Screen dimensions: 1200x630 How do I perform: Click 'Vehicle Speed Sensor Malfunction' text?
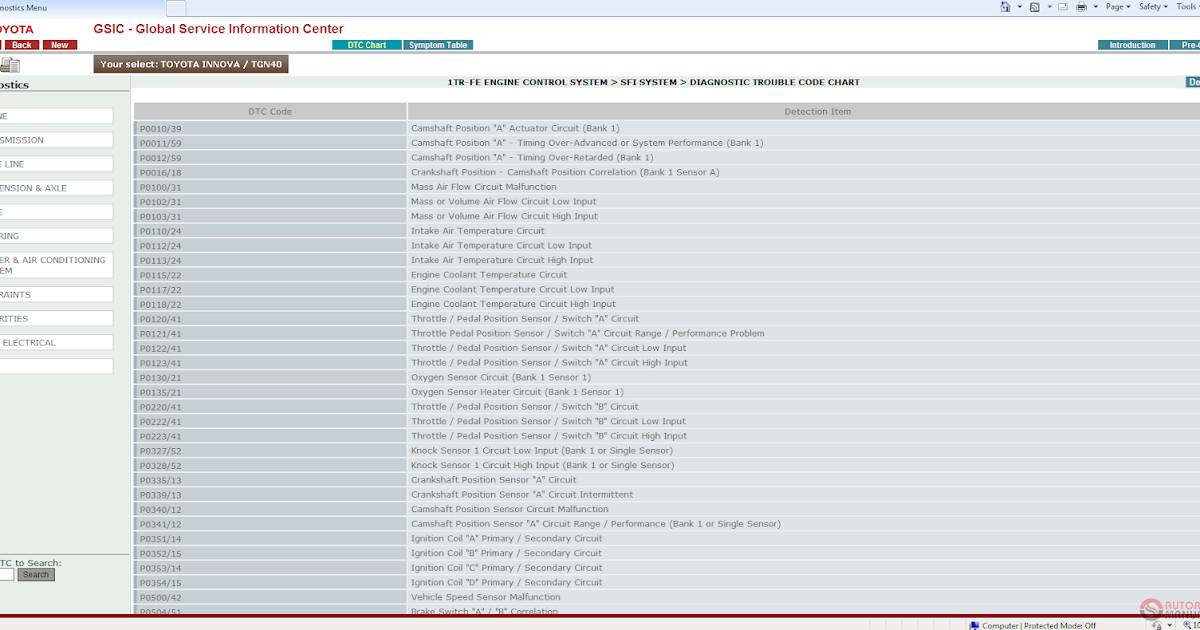pos(486,597)
